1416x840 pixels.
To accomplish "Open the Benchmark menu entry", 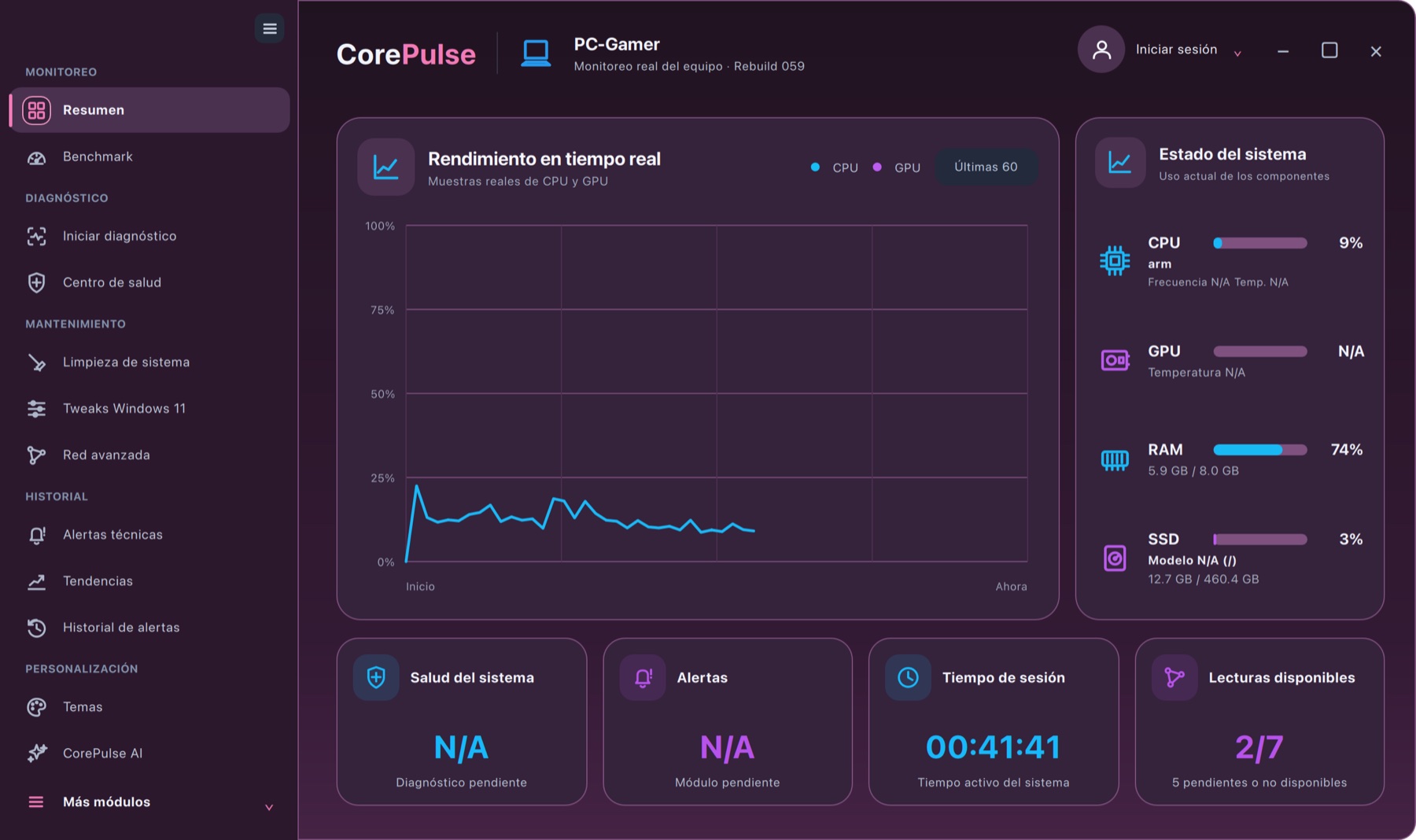I will pos(149,157).
